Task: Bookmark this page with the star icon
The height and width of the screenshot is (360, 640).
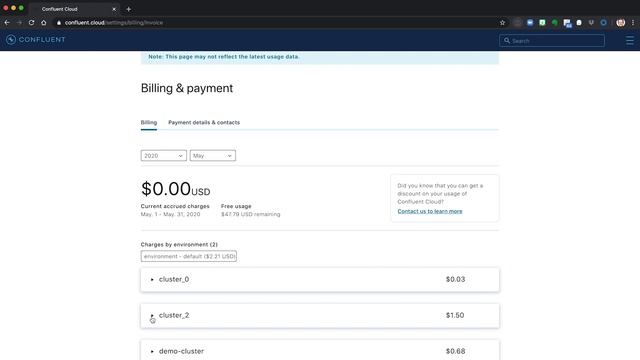Action: 502,23
